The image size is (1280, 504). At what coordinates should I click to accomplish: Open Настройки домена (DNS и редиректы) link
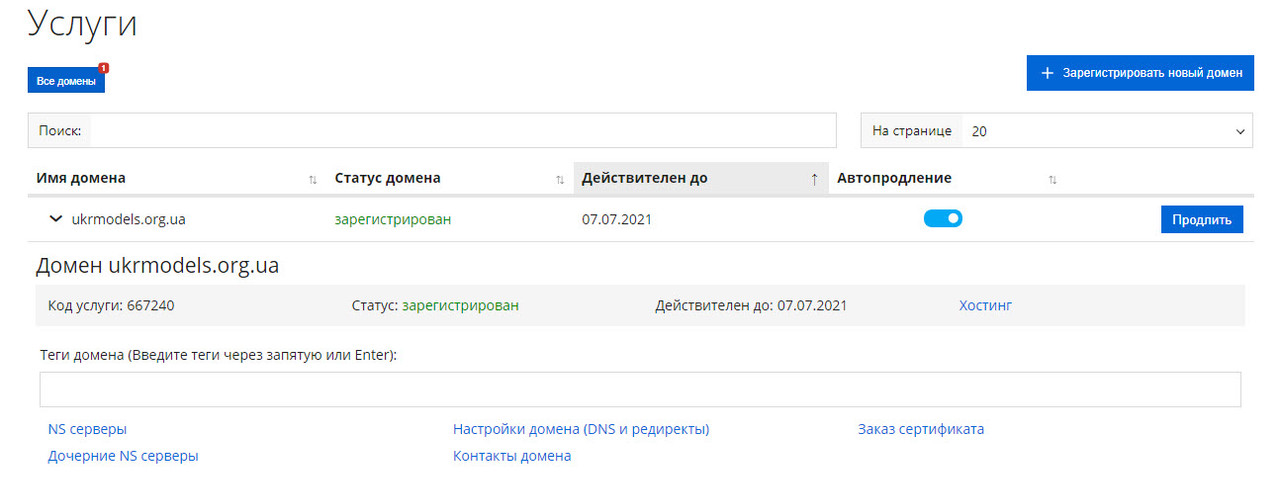581,429
